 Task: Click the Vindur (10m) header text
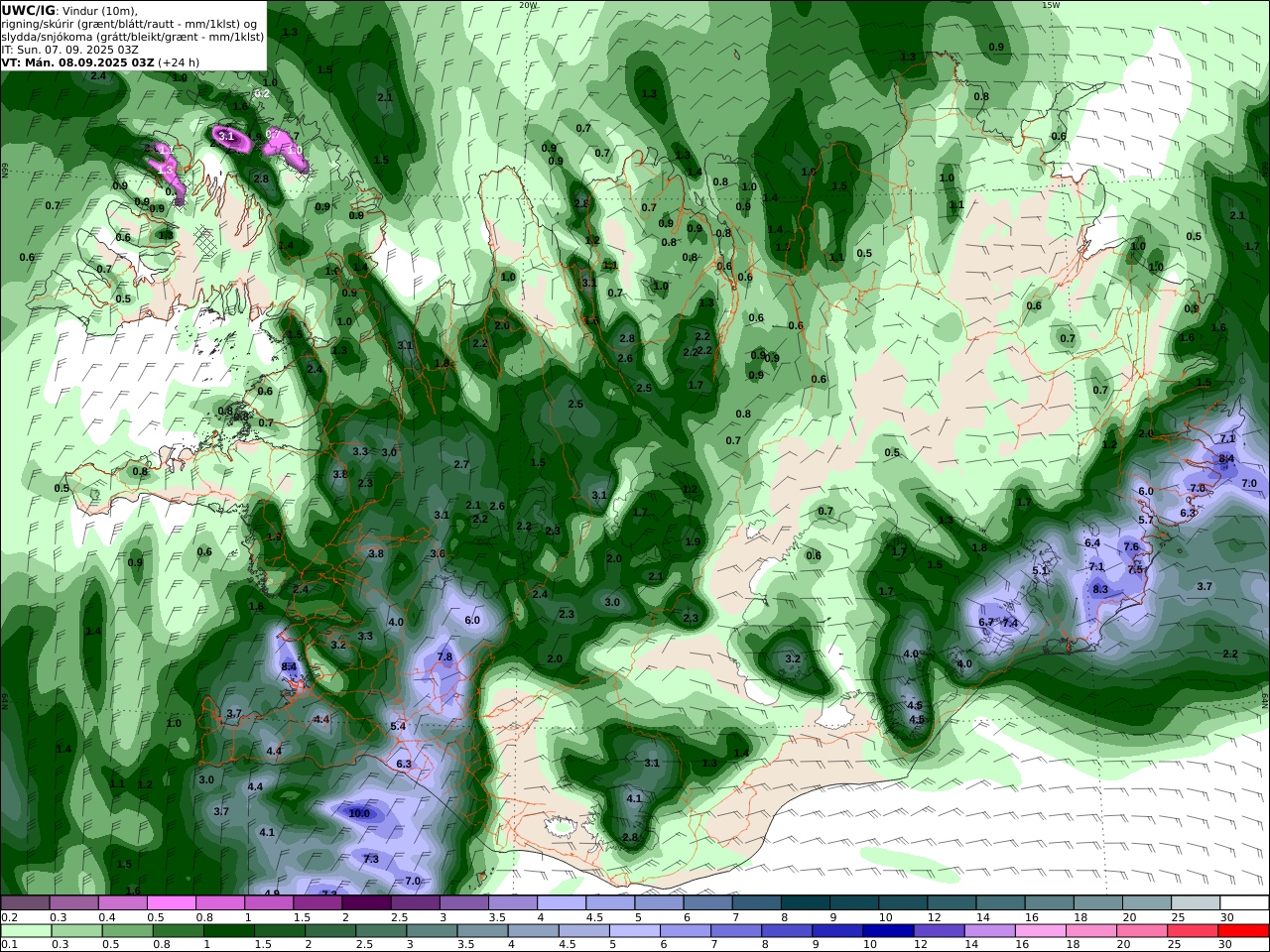[98, 11]
